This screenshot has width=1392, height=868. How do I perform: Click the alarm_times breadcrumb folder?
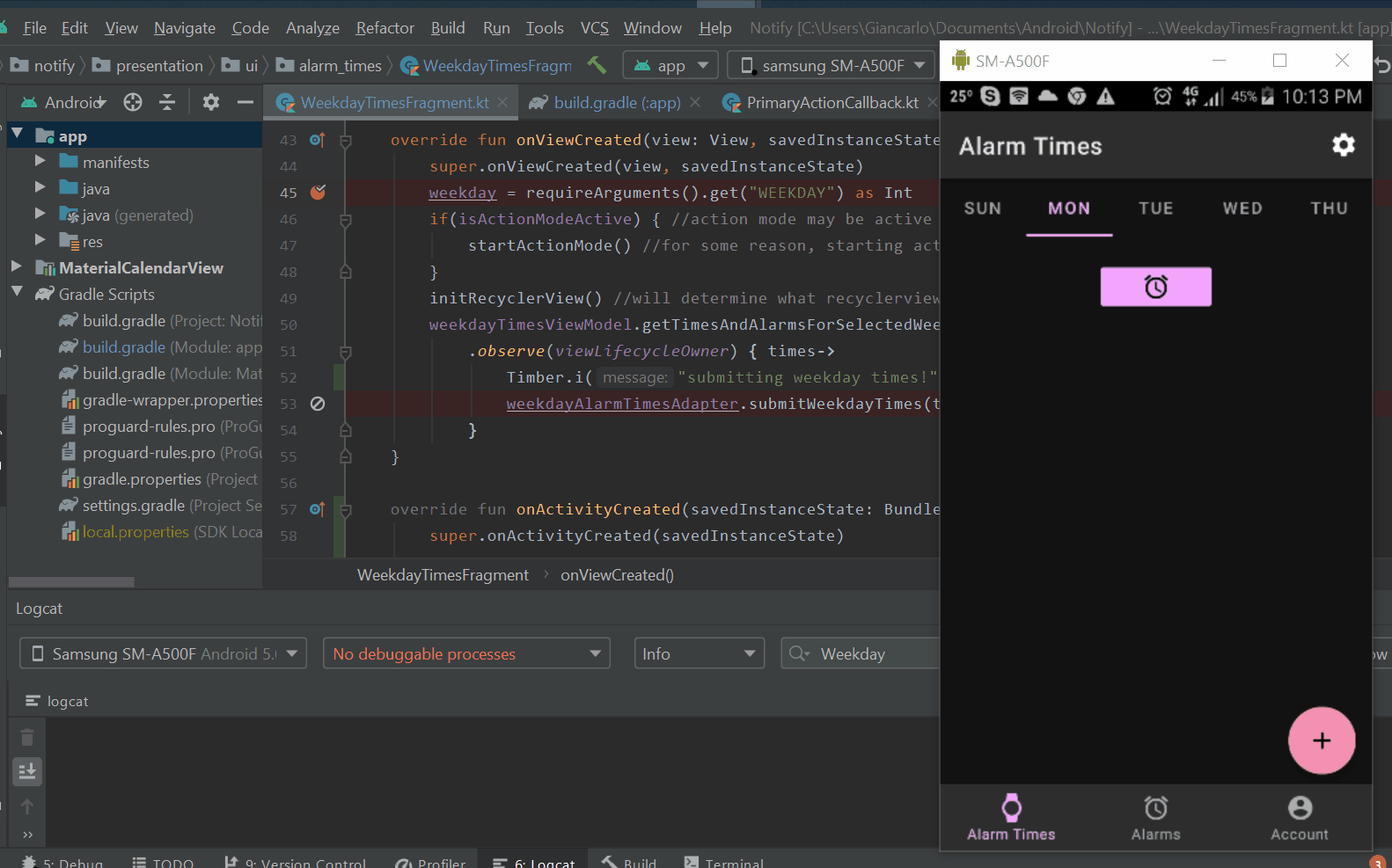pos(329,65)
